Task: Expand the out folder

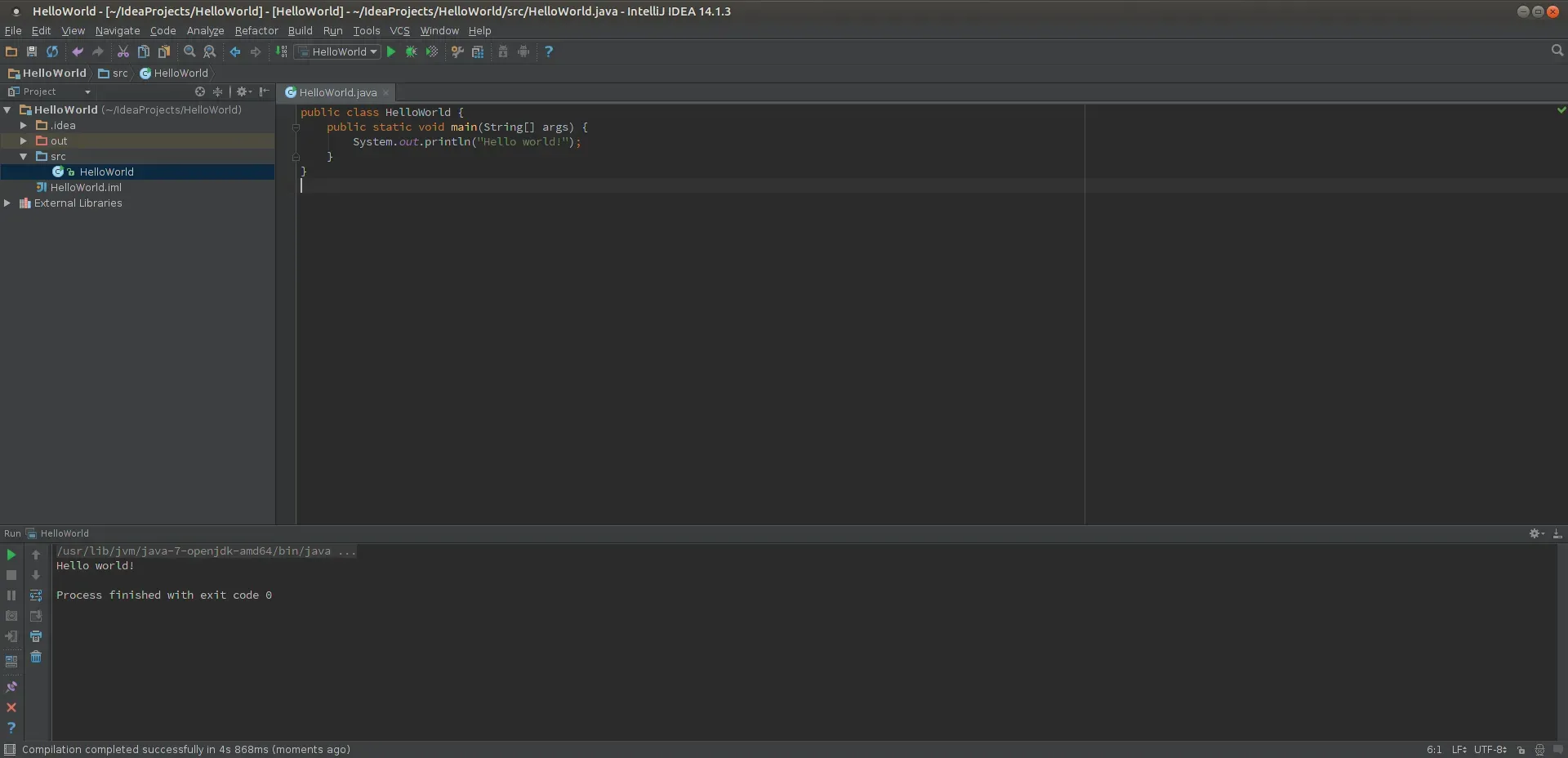Action: click(24, 141)
